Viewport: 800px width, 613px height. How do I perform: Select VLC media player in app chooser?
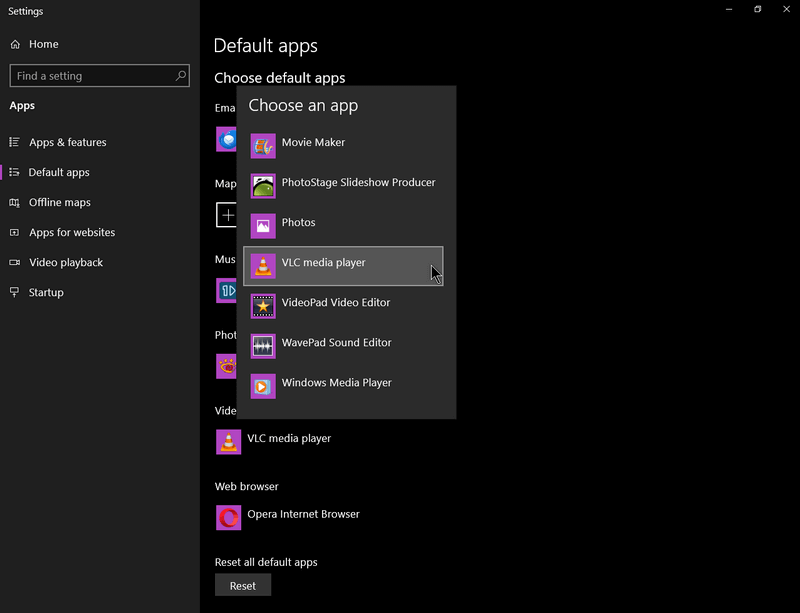[343, 266]
